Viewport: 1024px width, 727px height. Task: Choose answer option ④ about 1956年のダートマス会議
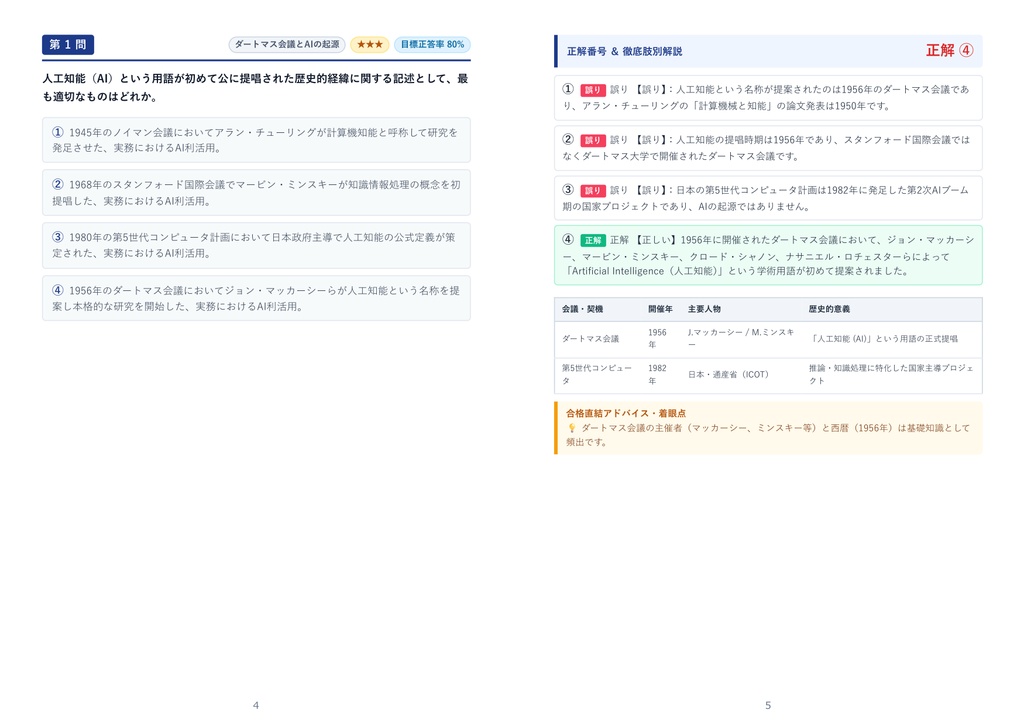point(256,298)
